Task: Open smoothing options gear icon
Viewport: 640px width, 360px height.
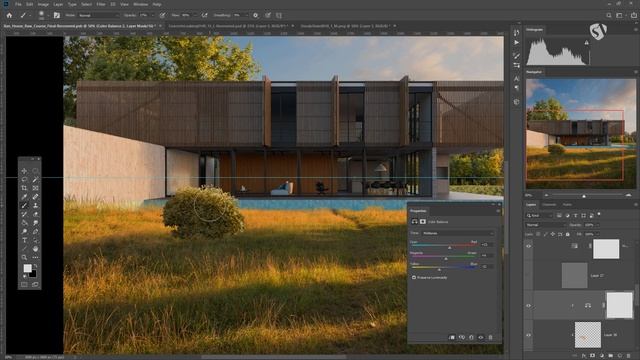Action: click(256, 15)
